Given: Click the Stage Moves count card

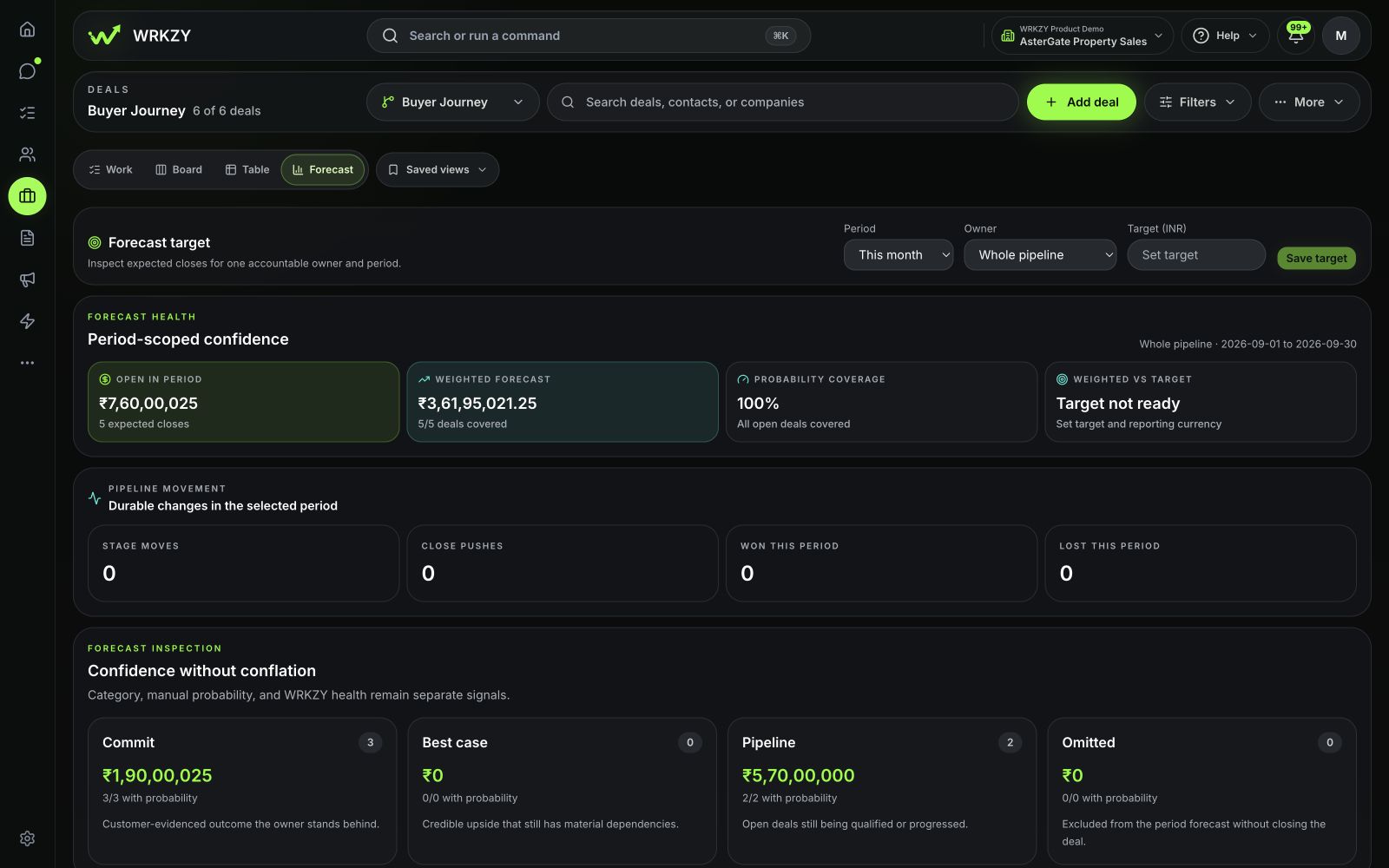Looking at the screenshot, I should 243,563.
